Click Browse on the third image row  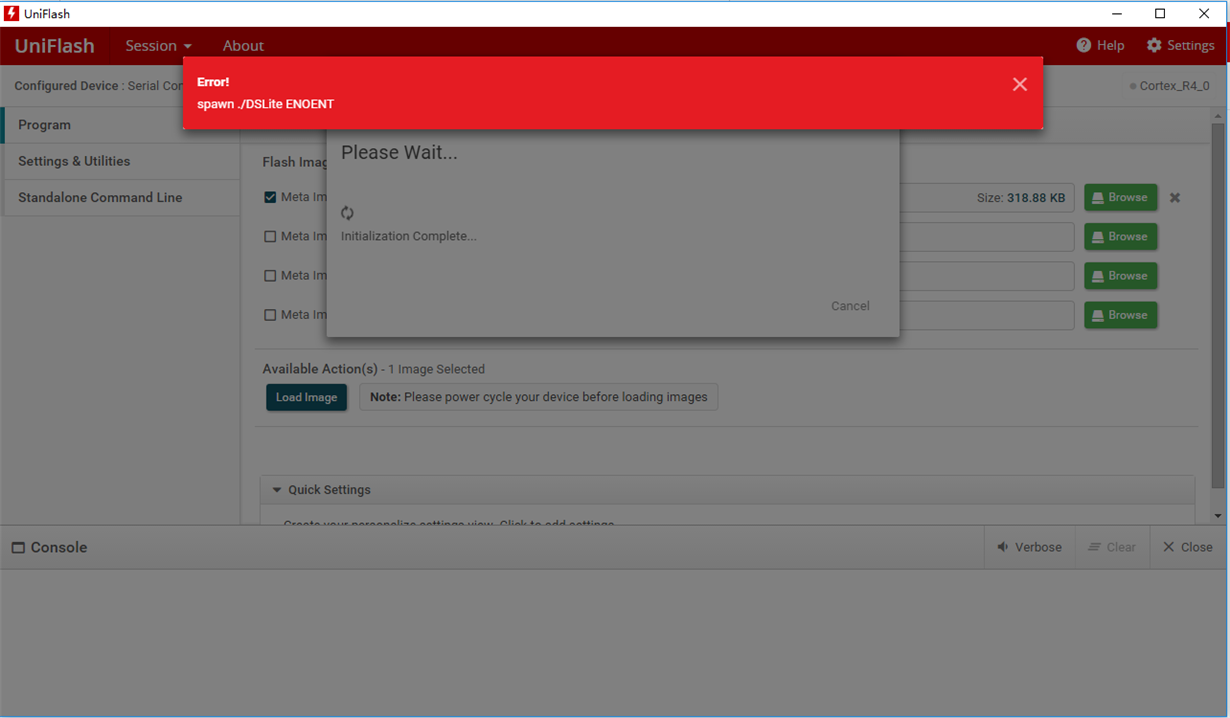[x=1120, y=276]
